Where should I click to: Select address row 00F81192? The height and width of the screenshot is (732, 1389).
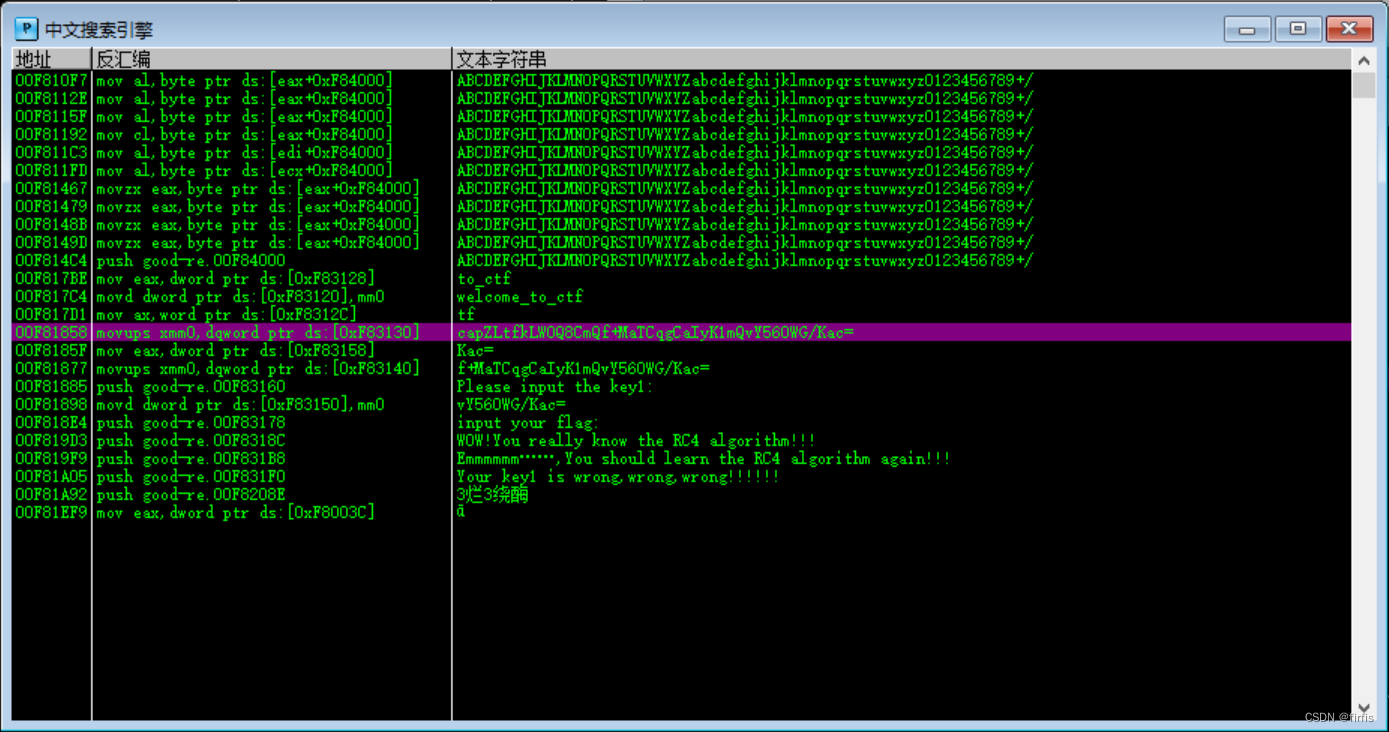coord(51,134)
